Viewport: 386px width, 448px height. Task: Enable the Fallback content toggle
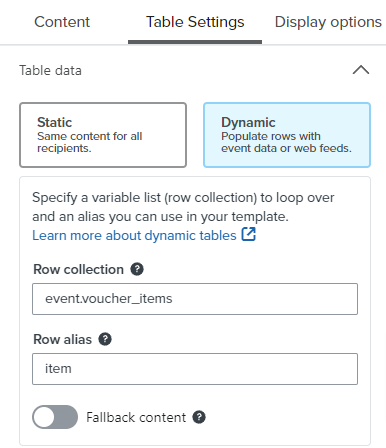pos(55,417)
